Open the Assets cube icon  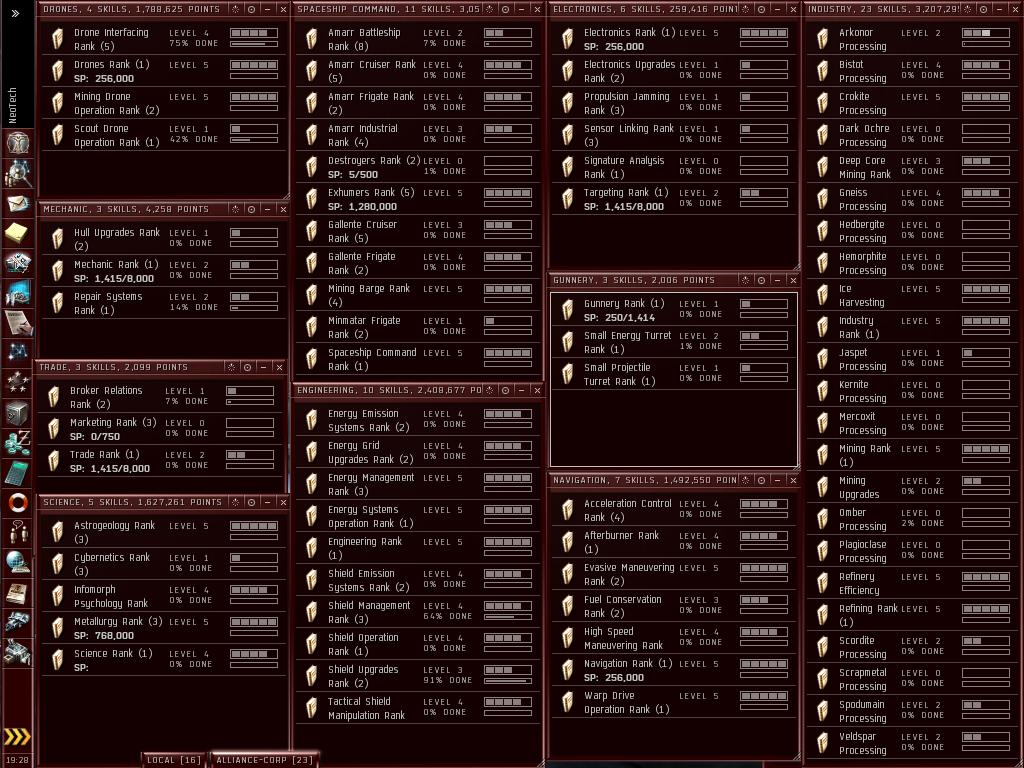coord(18,413)
